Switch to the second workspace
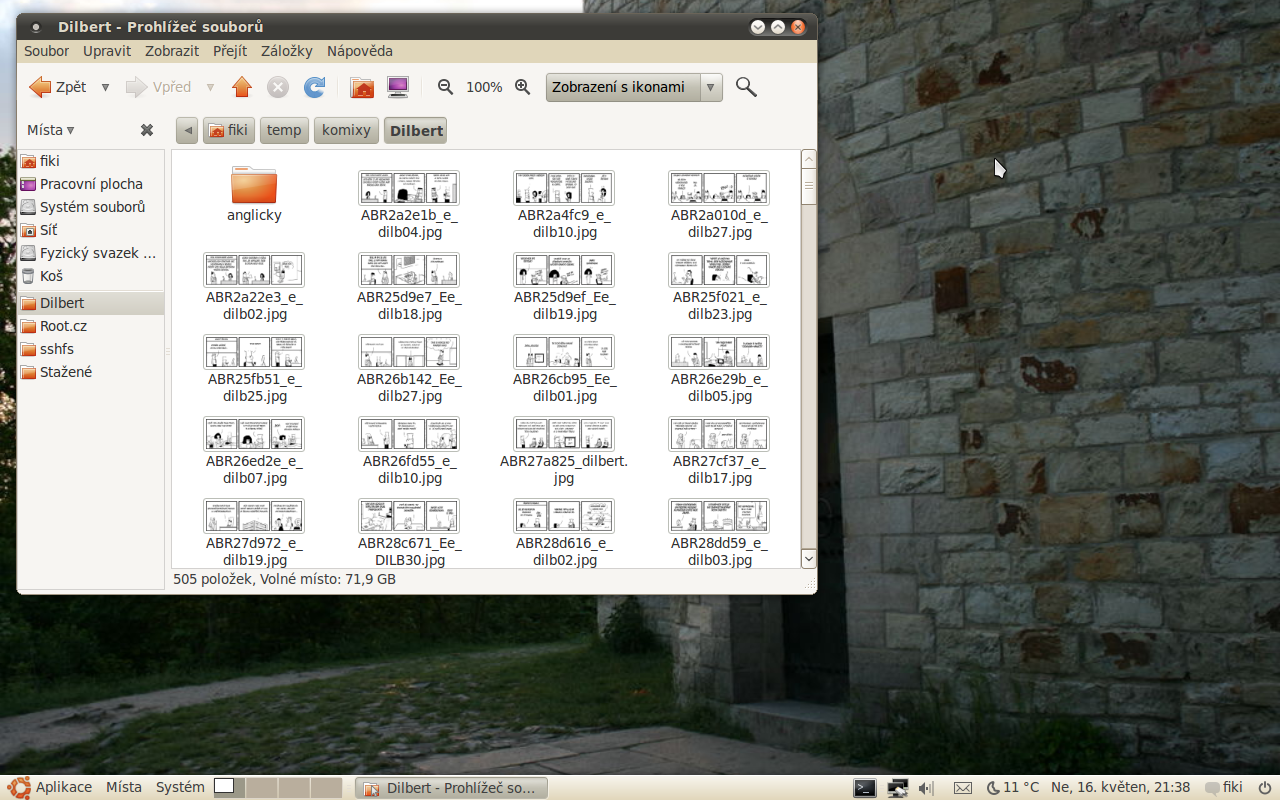Screen dimensions: 1280x800 [261, 788]
